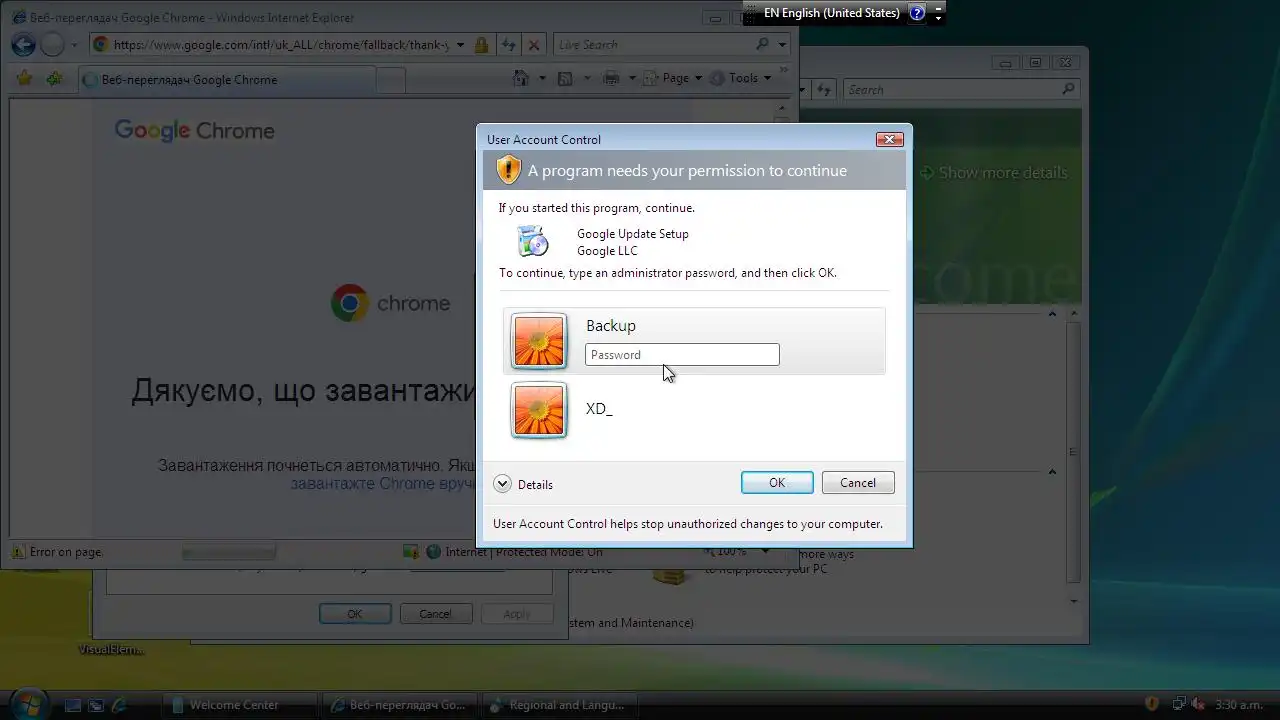Expand Details in the UAC dialog

[523, 484]
